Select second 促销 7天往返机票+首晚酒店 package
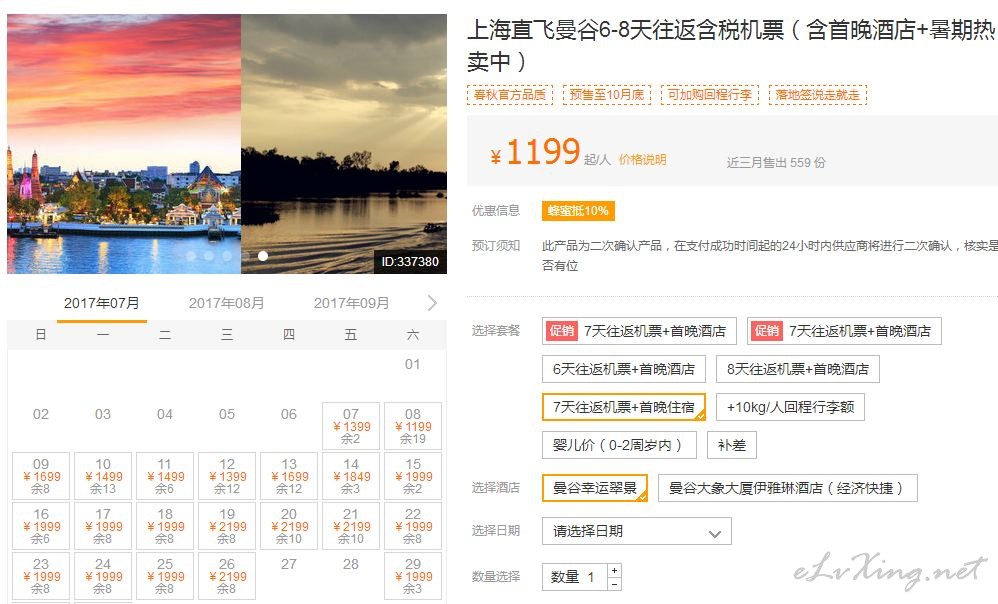 coord(844,331)
